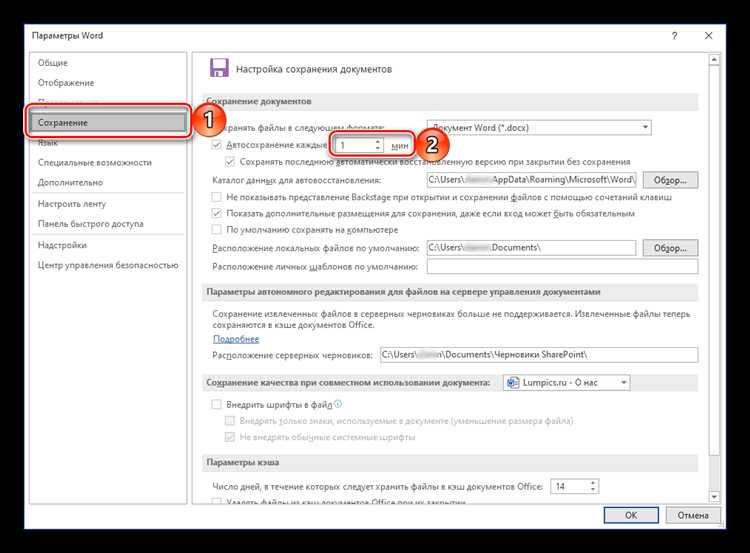Open the Отображение category
The image size is (750, 553).
pyautogui.click(x=66, y=83)
